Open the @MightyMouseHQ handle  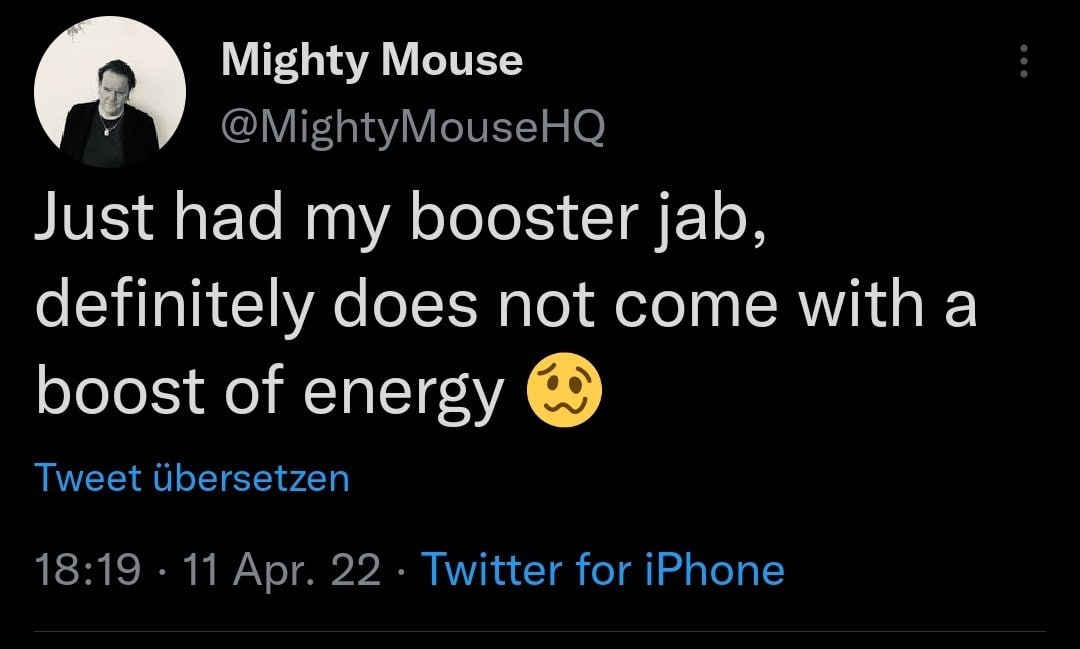point(412,125)
